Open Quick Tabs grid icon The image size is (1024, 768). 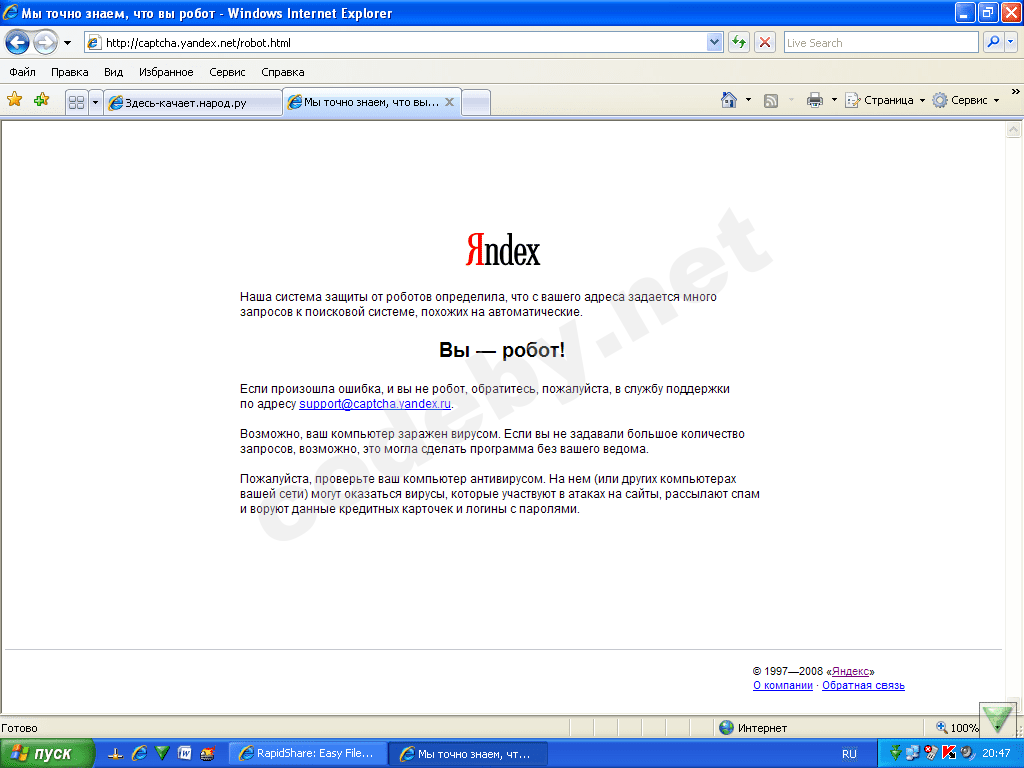(76, 102)
